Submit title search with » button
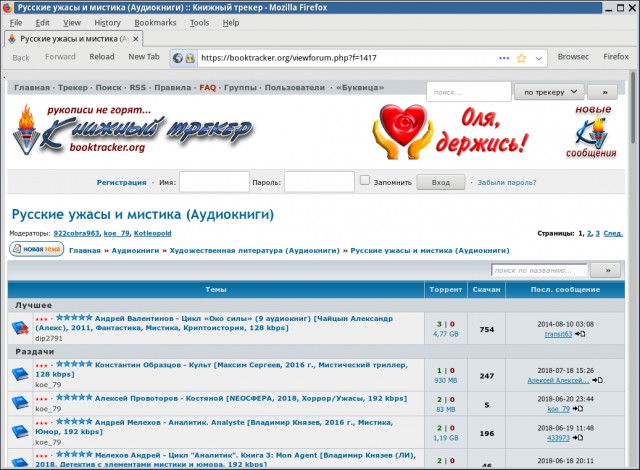 tap(607, 270)
